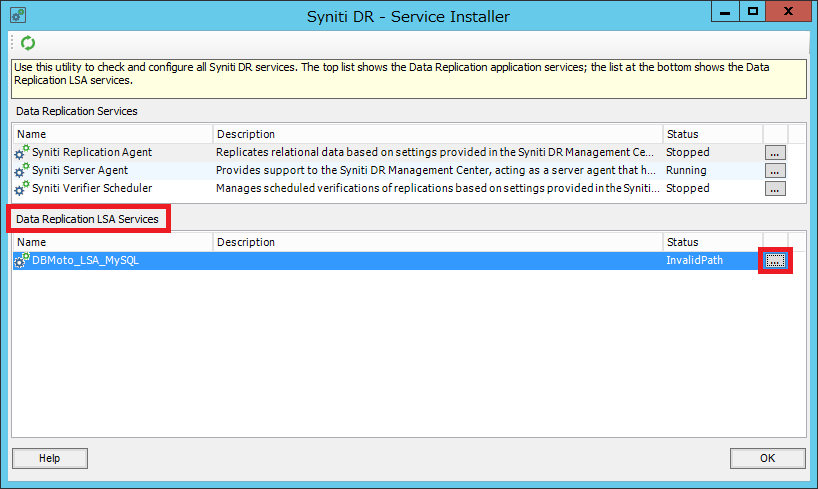This screenshot has width=818, height=489.
Task: Click the app icon in title bar
Action: pos(18,15)
